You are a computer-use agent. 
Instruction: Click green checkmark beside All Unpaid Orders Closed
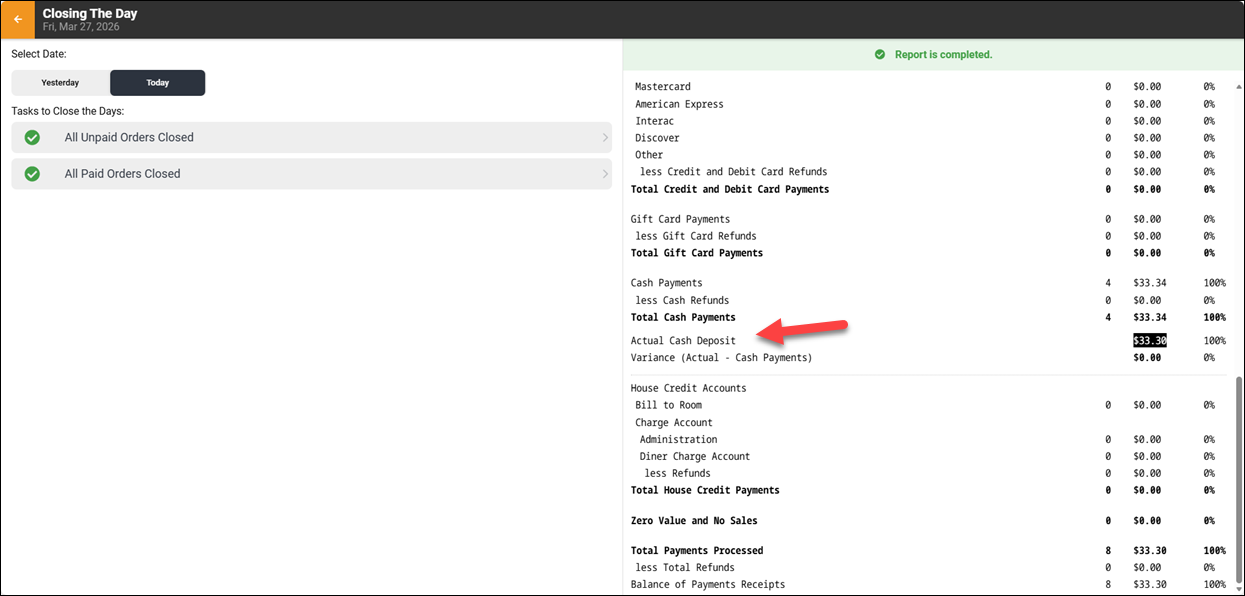32,138
